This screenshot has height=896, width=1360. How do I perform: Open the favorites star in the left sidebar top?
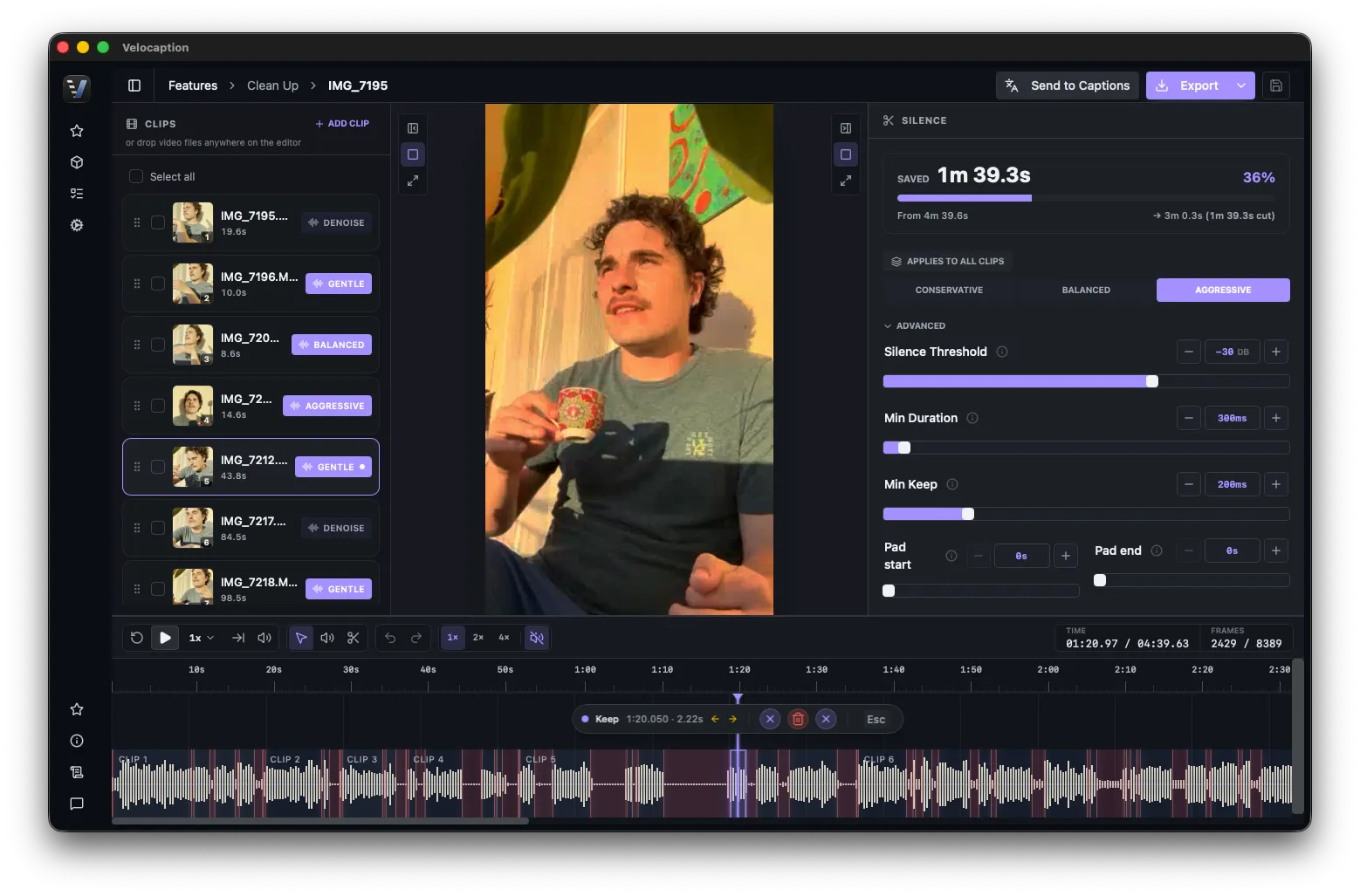77,131
